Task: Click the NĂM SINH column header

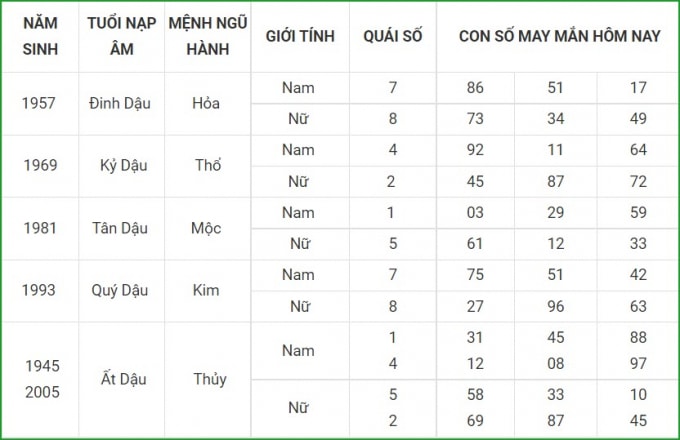Action: [40, 36]
